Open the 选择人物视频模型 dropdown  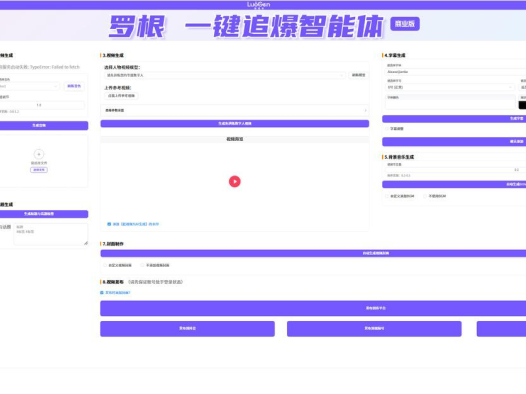pyautogui.click(x=225, y=75)
